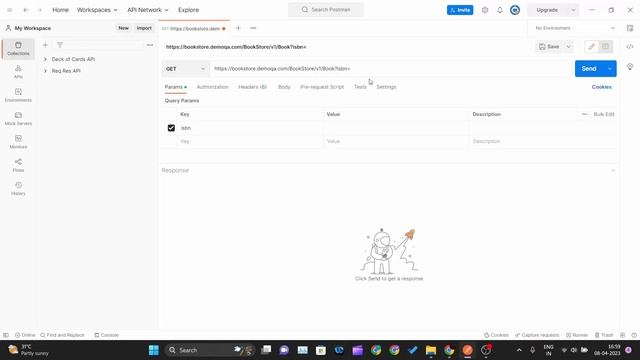Go back with the left arrow
This screenshot has height=360, width=640.
[x=26, y=10]
